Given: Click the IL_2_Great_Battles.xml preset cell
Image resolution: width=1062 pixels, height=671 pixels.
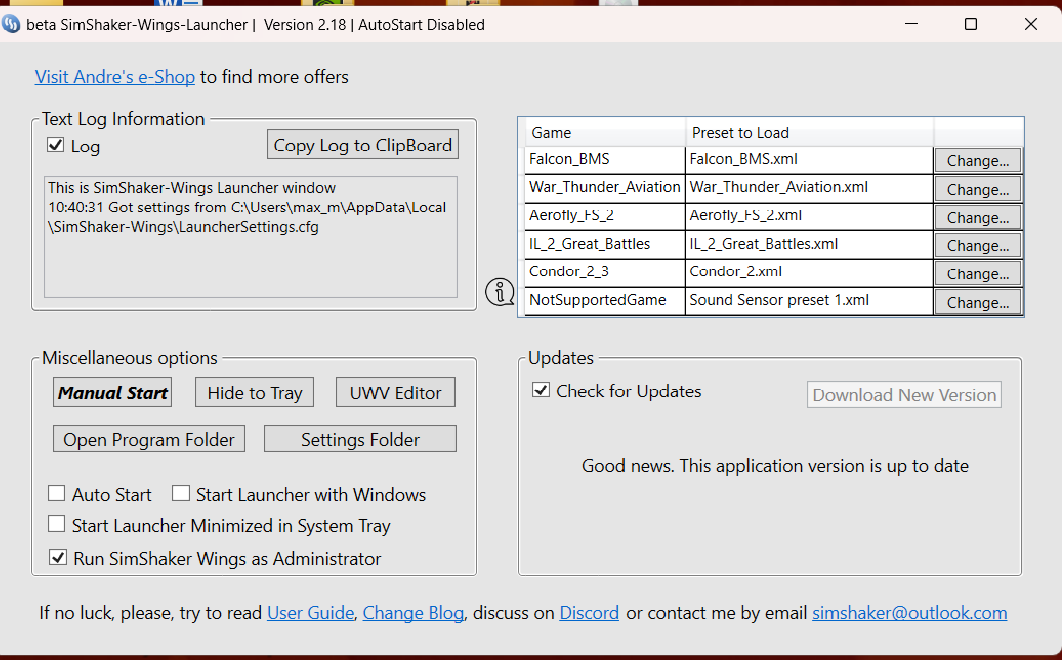Looking at the screenshot, I should coord(809,244).
